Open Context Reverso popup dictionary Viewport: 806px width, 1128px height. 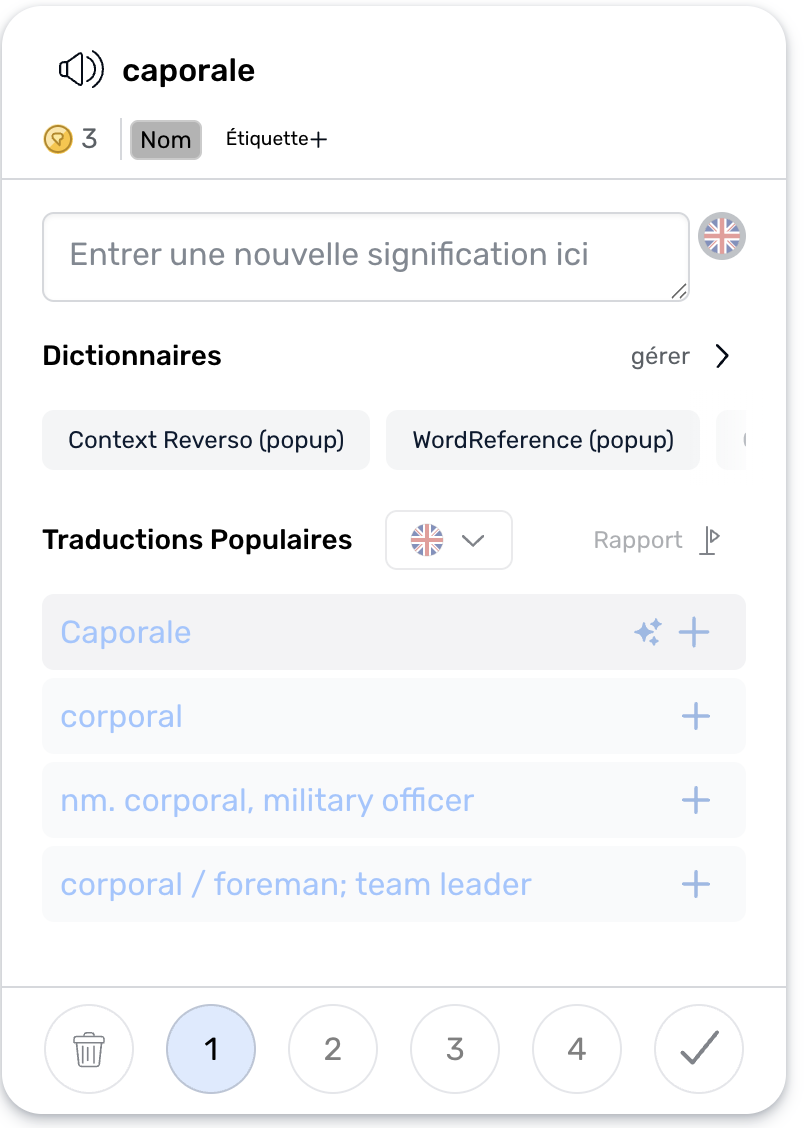point(206,440)
